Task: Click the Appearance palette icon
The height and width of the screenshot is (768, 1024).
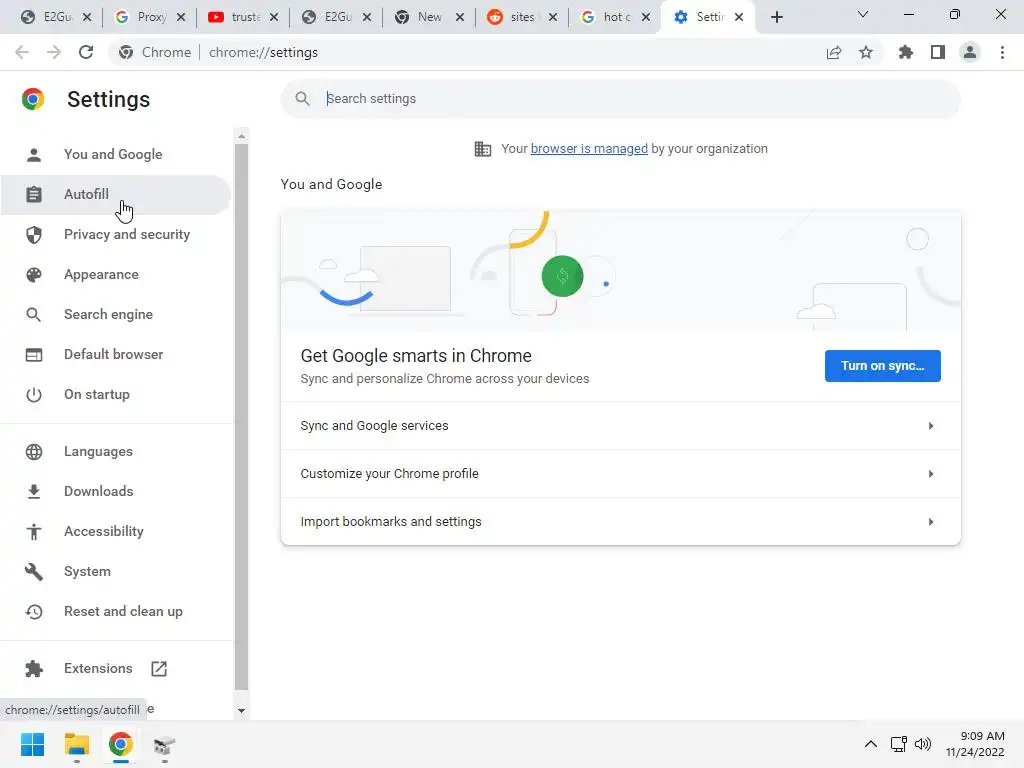Action: pyautogui.click(x=34, y=275)
